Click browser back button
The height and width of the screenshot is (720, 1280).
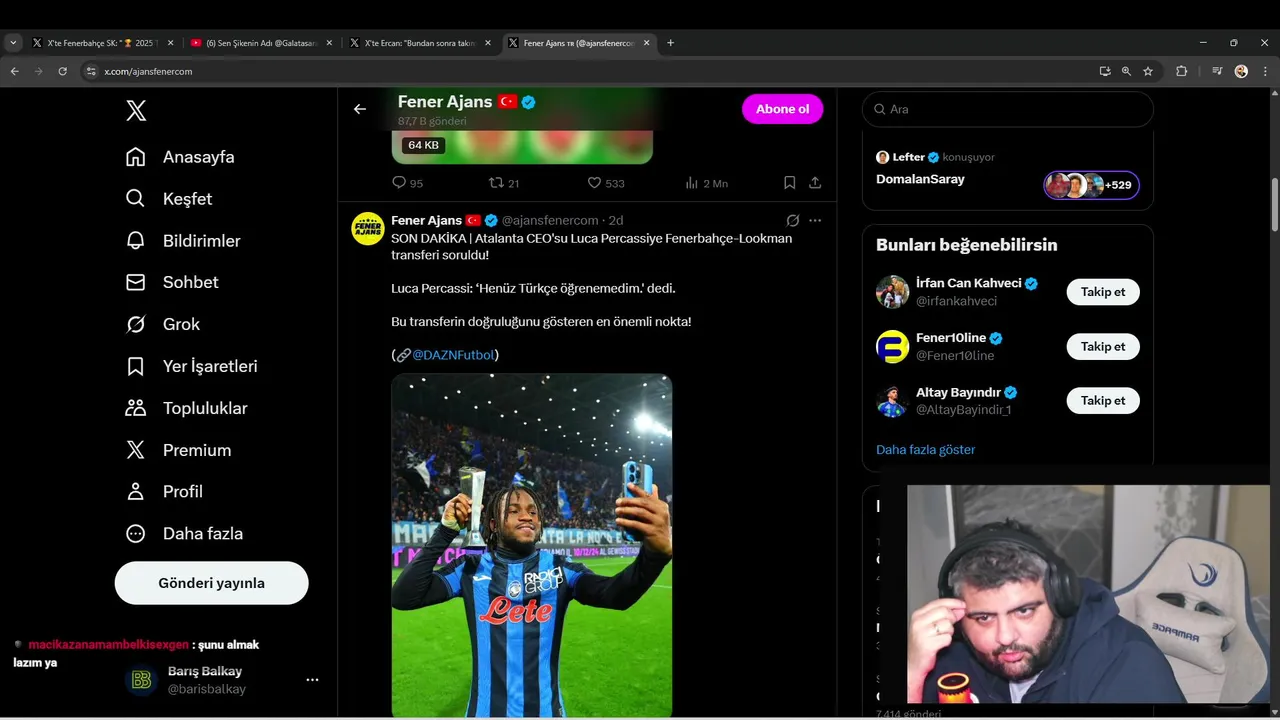click(15, 71)
